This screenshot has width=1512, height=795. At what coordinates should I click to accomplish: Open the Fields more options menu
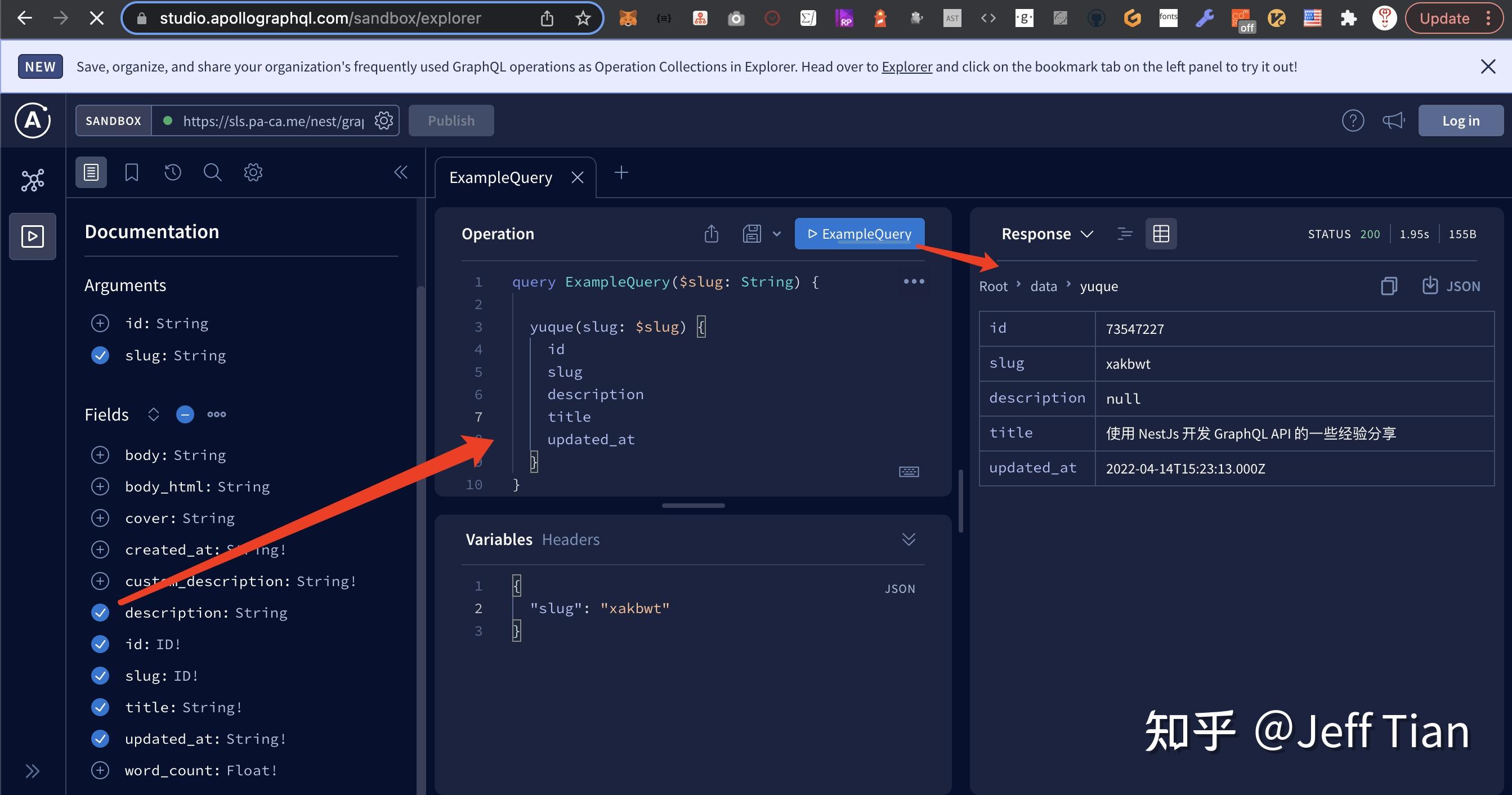[217, 414]
